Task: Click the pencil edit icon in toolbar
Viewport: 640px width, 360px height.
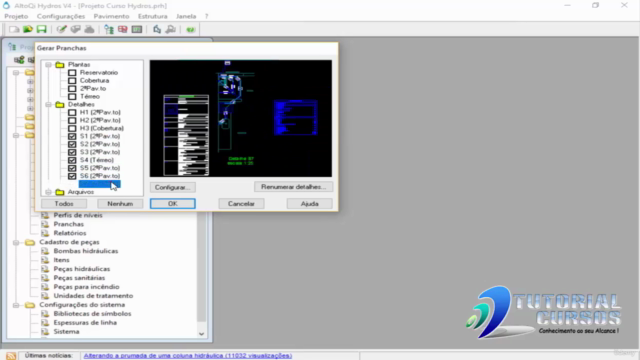Action: [62, 29]
